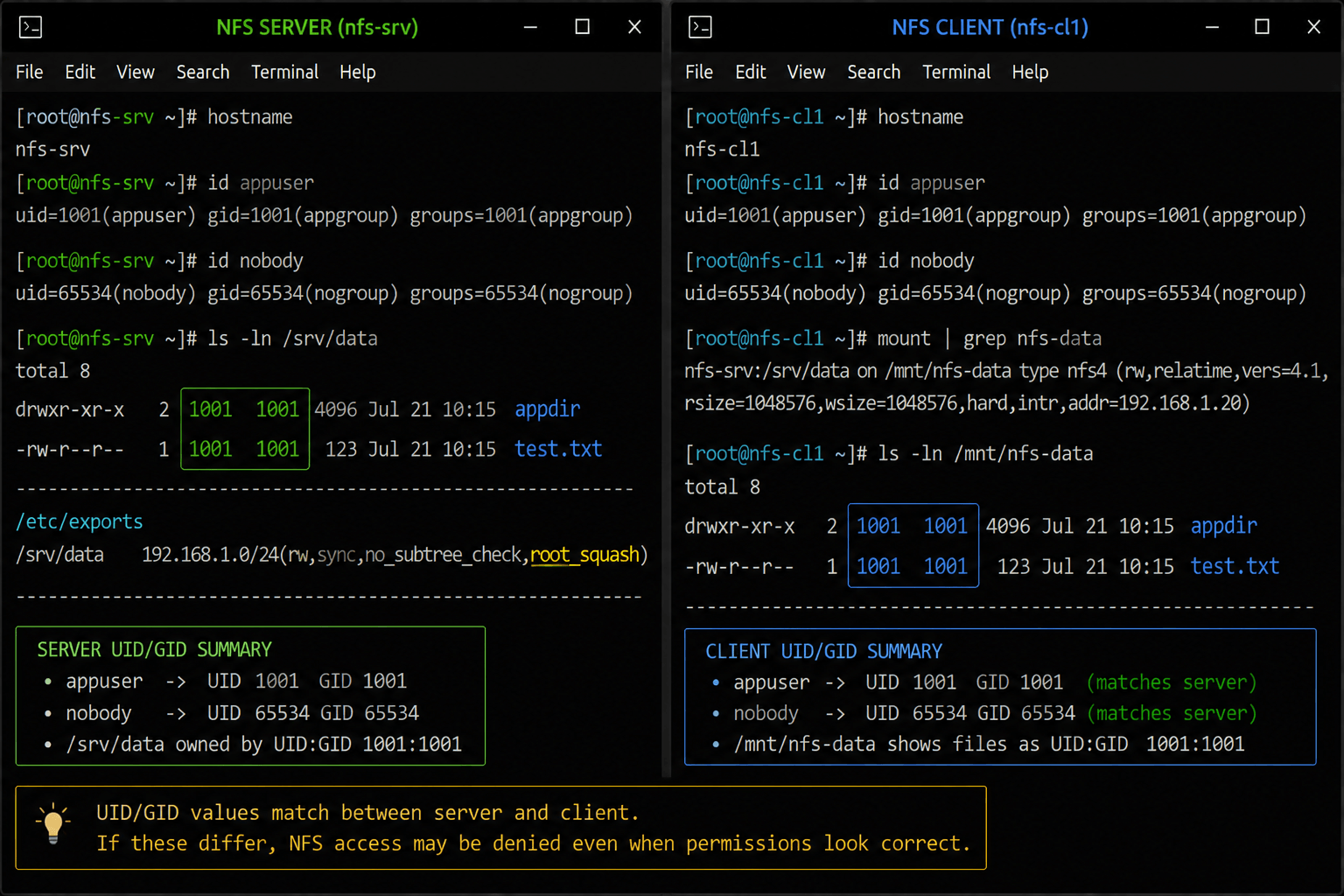Screen dimensions: 1344x896
Task: Open View menu in NFS SERVER window
Action: pos(136,72)
